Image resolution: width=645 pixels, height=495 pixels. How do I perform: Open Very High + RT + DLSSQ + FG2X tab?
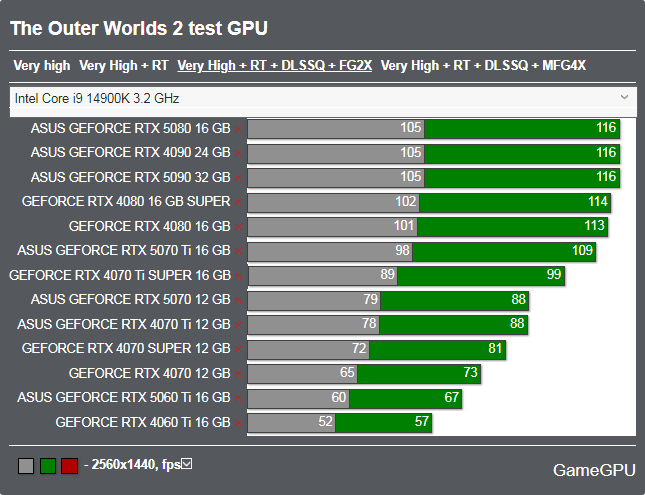coord(274,66)
